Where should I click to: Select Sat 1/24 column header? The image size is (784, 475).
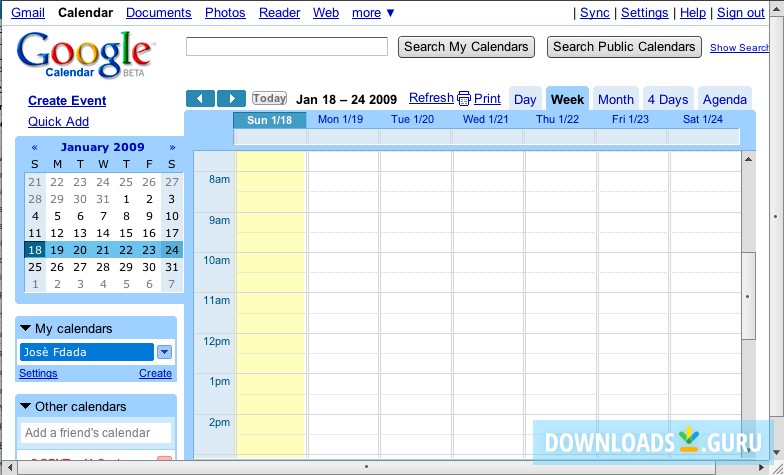click(702, 120)
